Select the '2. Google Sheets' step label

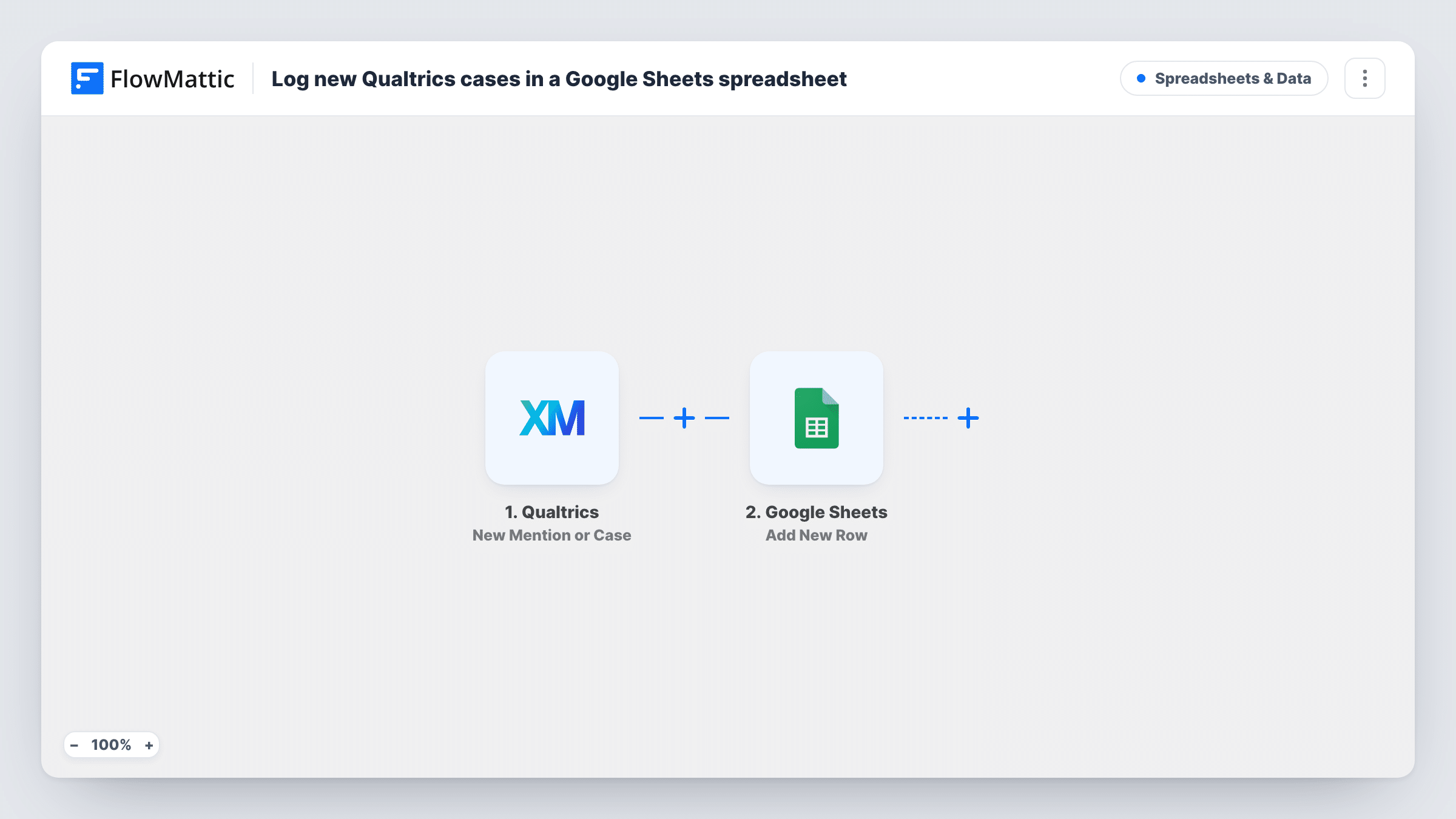817,512
